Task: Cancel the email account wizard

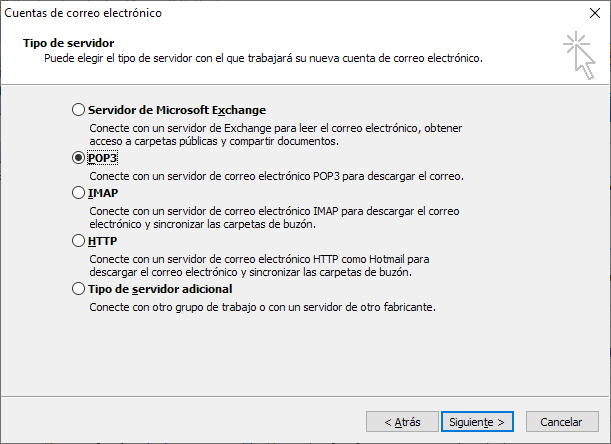Action: [562, 422]
